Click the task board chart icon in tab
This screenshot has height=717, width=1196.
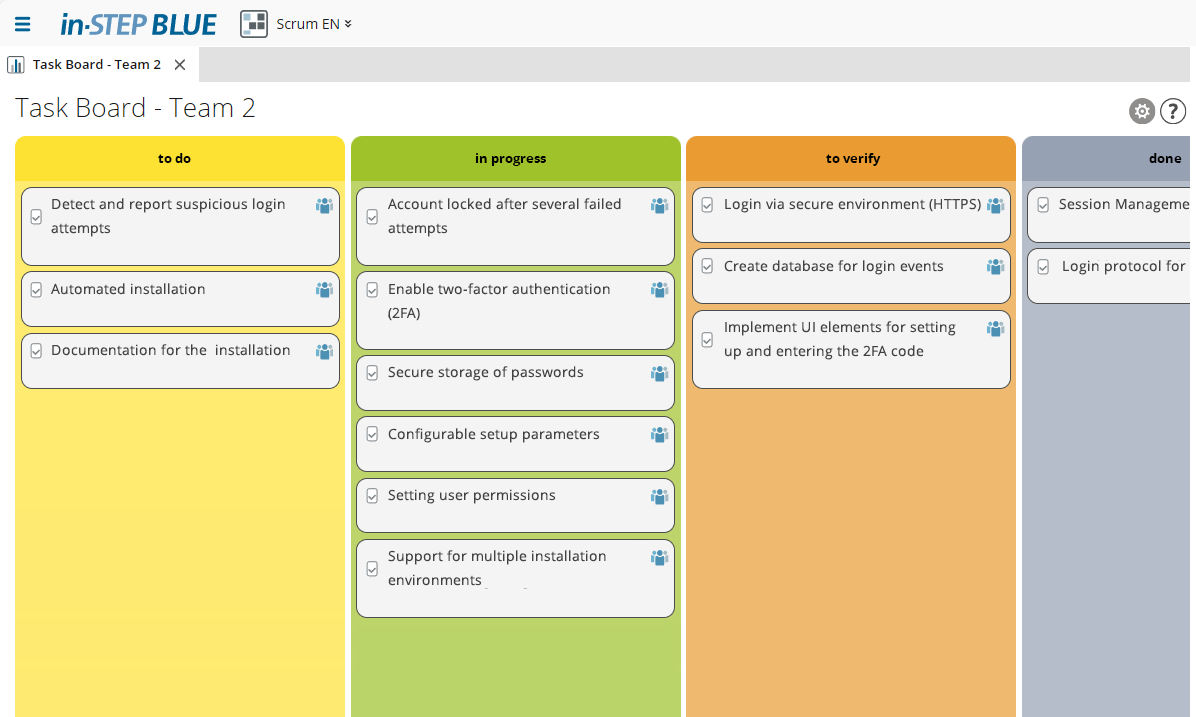pyautogui.click(x=16, y=65)
